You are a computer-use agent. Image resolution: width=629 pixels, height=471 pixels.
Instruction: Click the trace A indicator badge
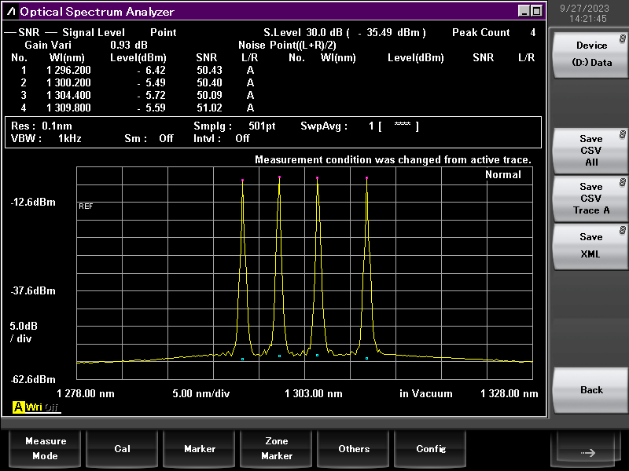pos(19,407)
